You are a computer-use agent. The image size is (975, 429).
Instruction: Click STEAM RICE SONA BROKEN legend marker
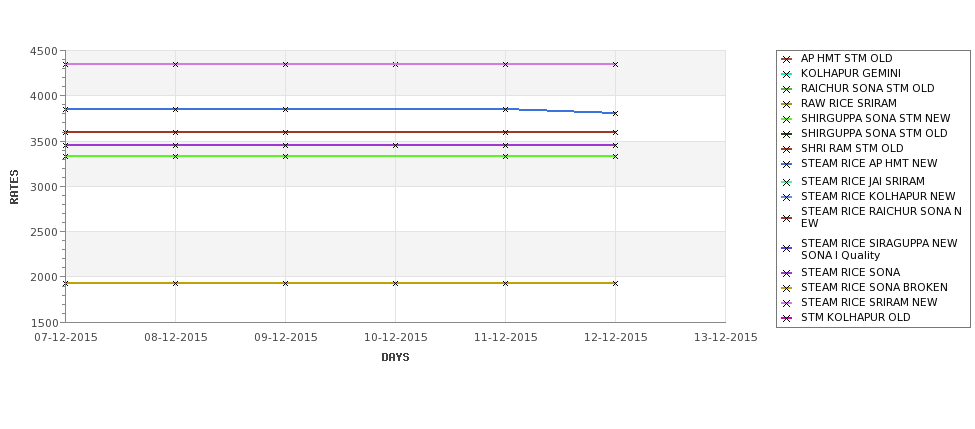point(786,288)
